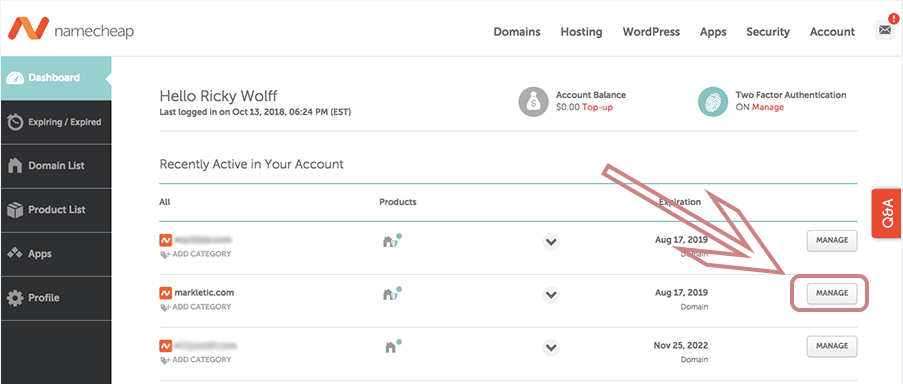Click Manage button for Nov 25, 2022 domain
Viewport: 903px width, 384px height.
click(x=832, y=346)
